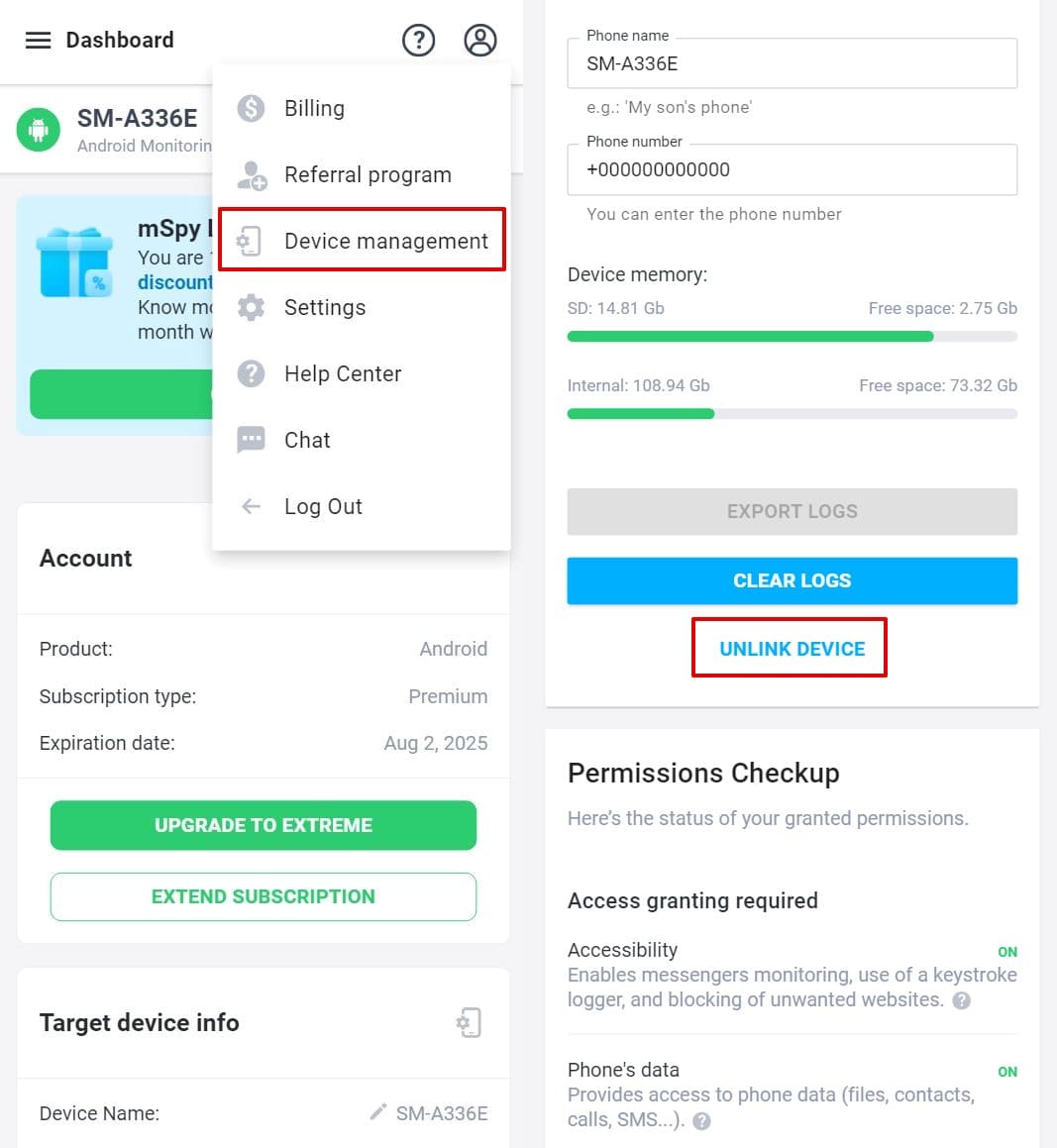Click the help question mark icon in header
Viewport: 1057px width, 1148px height.
click(x=419, y=41)
